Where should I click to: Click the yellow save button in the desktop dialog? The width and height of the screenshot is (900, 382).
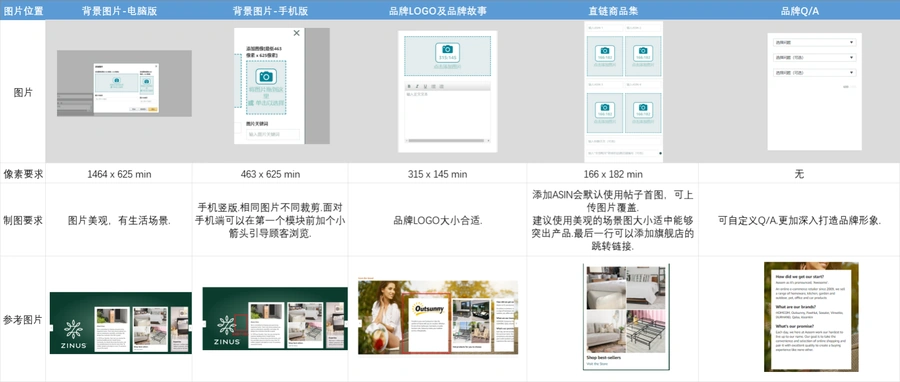[x=152, y=109]
